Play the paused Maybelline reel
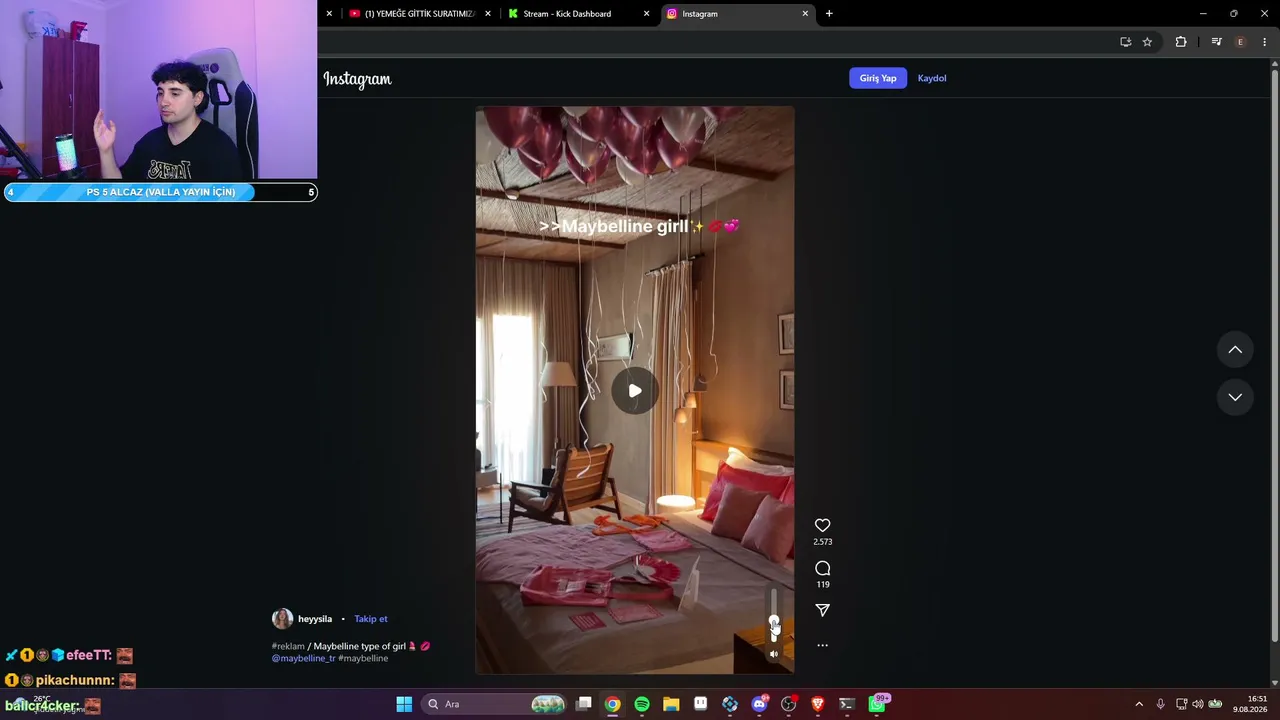The image size is (1280, 720). coord(635,390)
